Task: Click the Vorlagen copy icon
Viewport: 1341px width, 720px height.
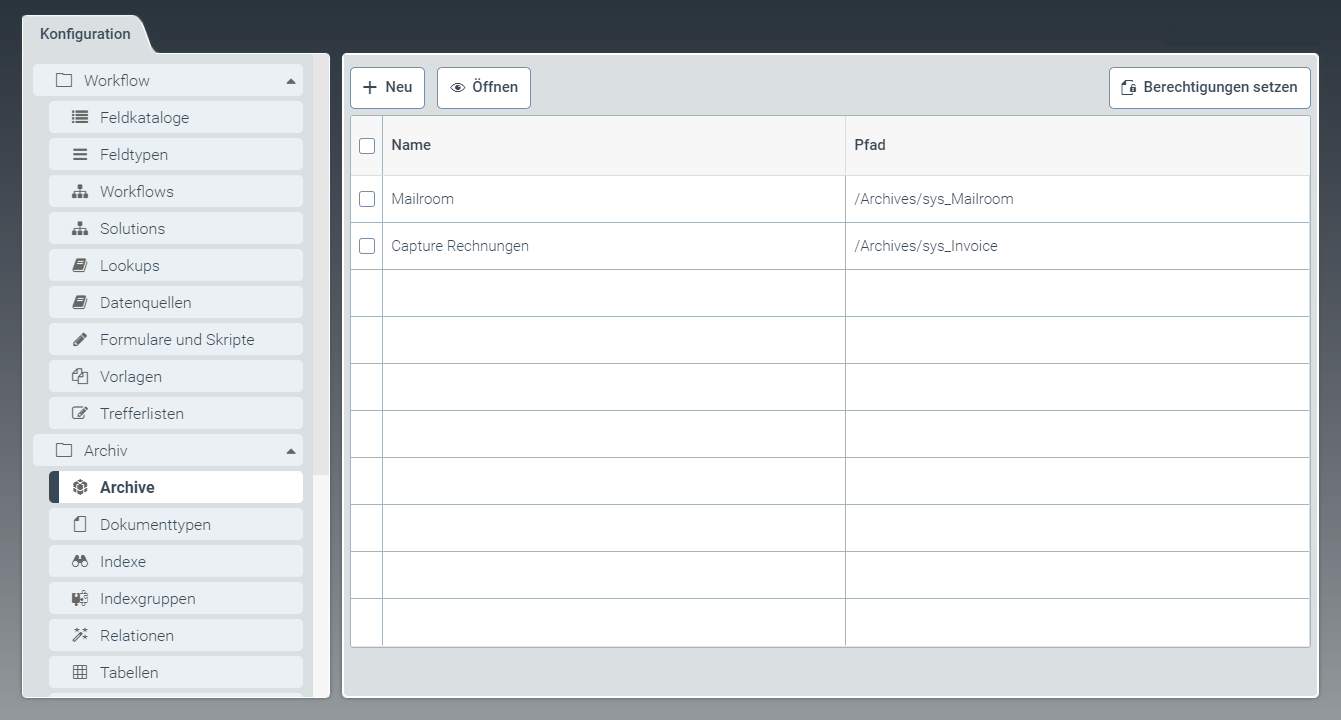Action: (80, 376)
